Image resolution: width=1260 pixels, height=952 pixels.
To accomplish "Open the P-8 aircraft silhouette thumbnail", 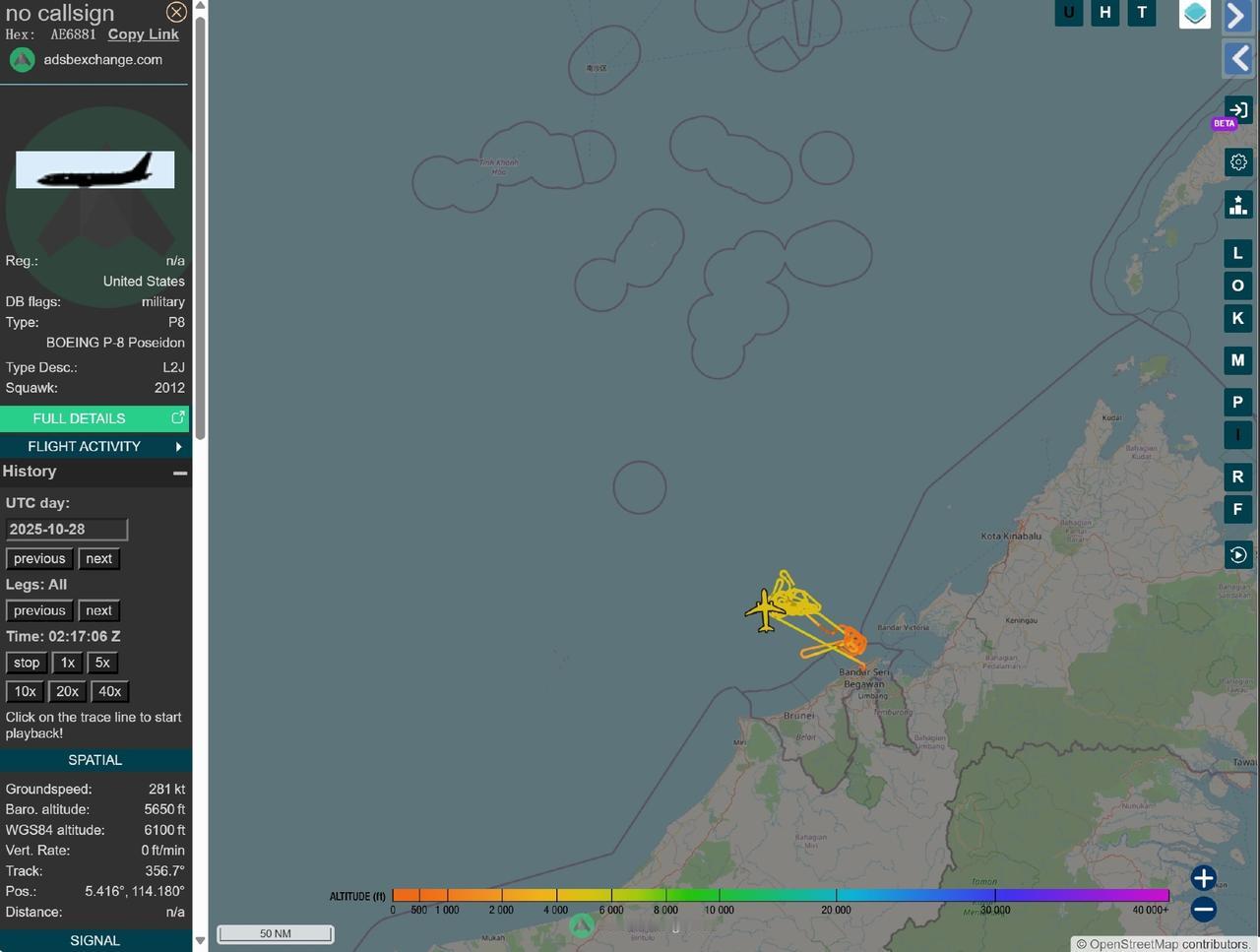I will [x=95, y=169].
